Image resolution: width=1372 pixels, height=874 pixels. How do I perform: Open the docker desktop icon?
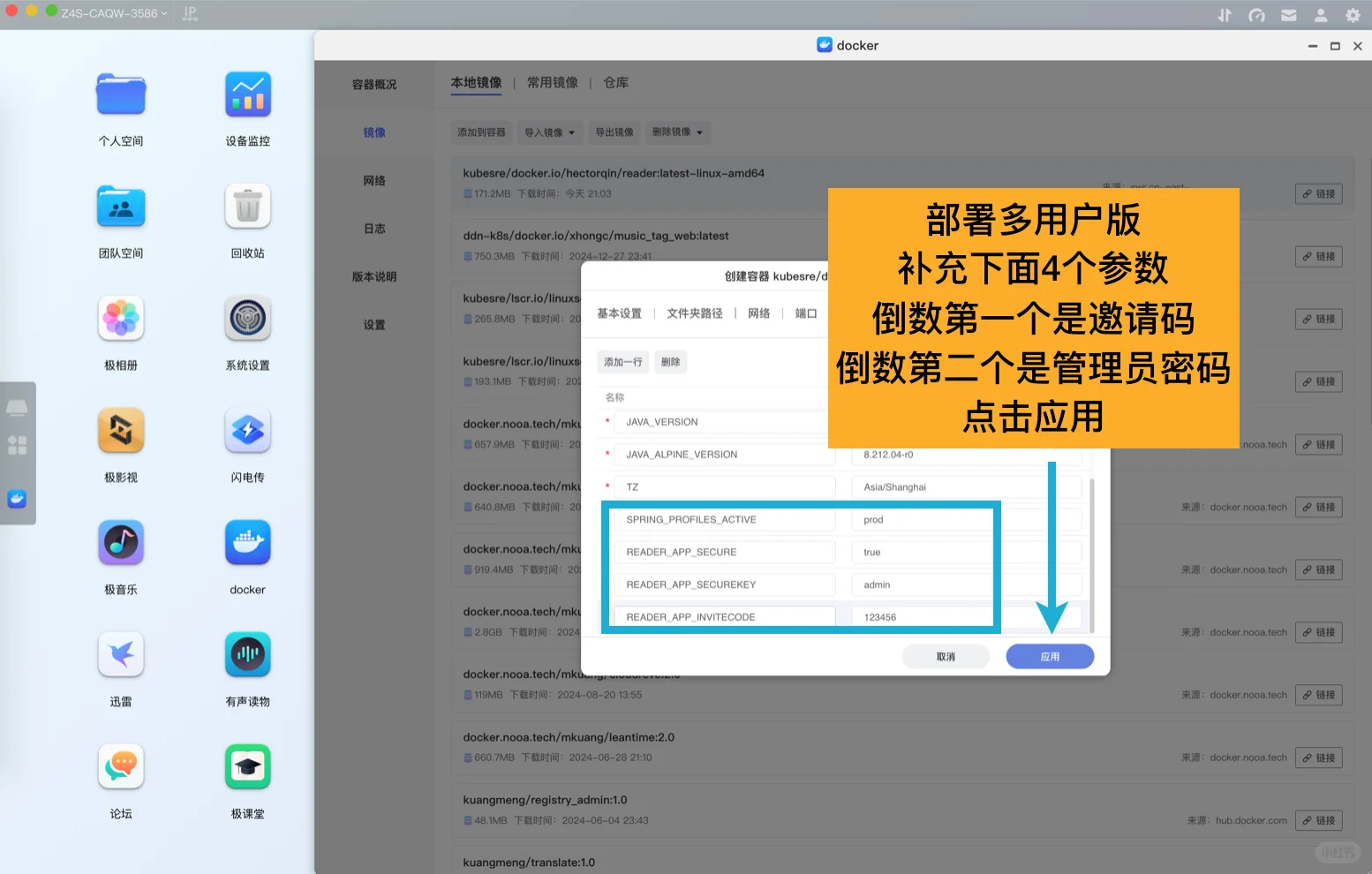pos(247,543)
